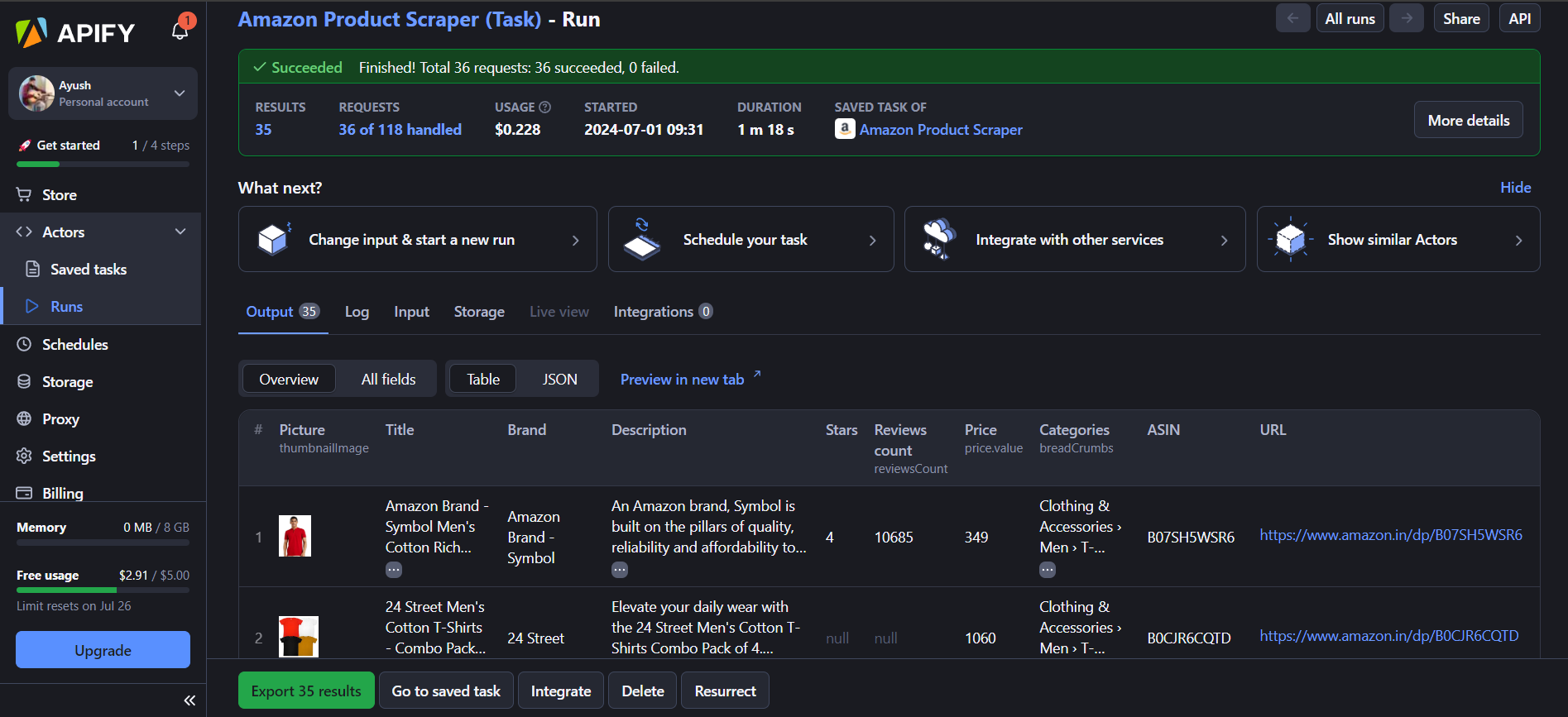Click the Change input cube icon

pyautogui.click(x=274, y=239)
